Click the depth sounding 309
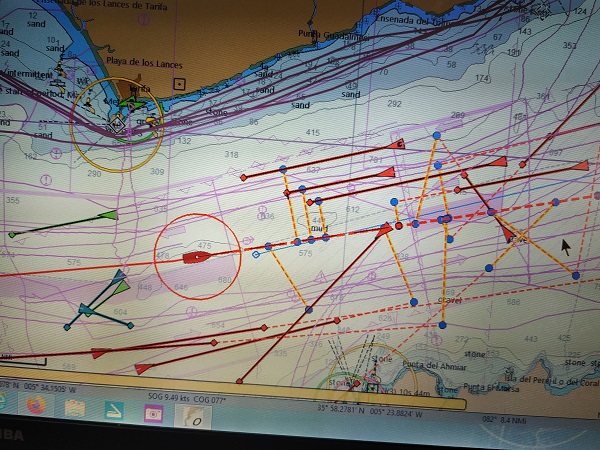 click(157, 171)
